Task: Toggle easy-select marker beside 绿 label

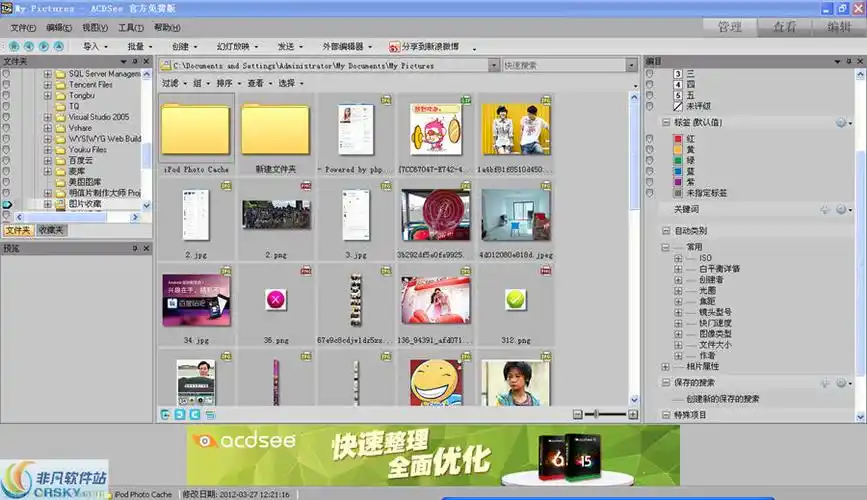Action: click(x=650, y=160)
